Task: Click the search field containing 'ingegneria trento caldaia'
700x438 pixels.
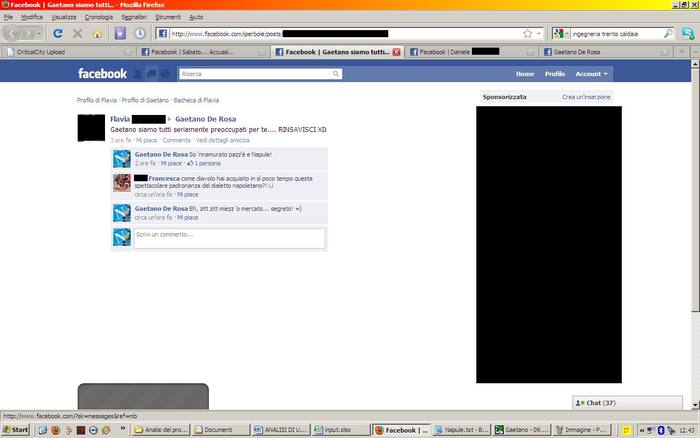Action: pos(617,34)
